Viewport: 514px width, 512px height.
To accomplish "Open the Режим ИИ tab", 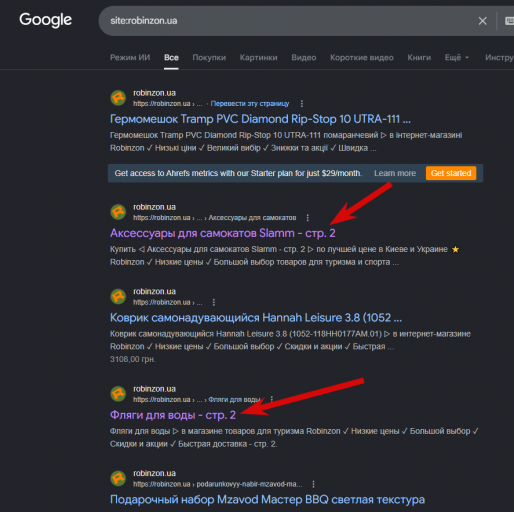I will click(130, 58).
